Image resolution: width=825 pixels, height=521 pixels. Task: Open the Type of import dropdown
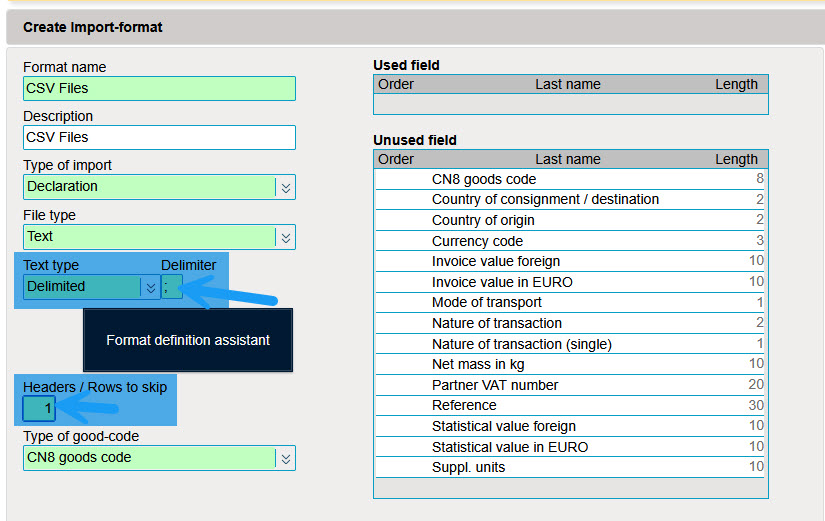tap(159, 187)
